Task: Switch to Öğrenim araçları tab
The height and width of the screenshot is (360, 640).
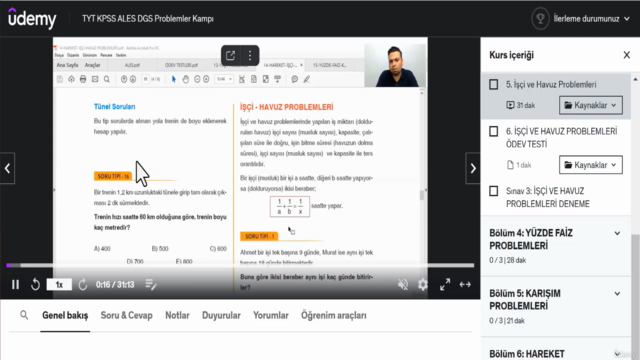Action: (333, 316)
